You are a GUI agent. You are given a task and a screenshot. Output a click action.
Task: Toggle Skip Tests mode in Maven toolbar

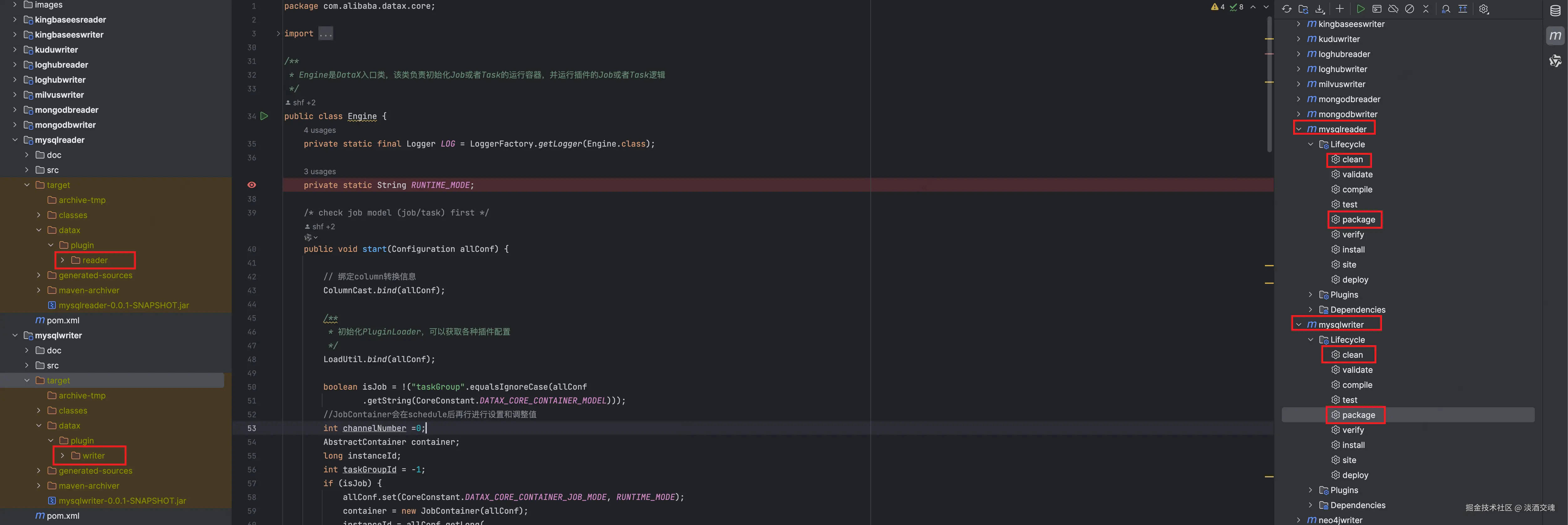[x=1410, y=8]
